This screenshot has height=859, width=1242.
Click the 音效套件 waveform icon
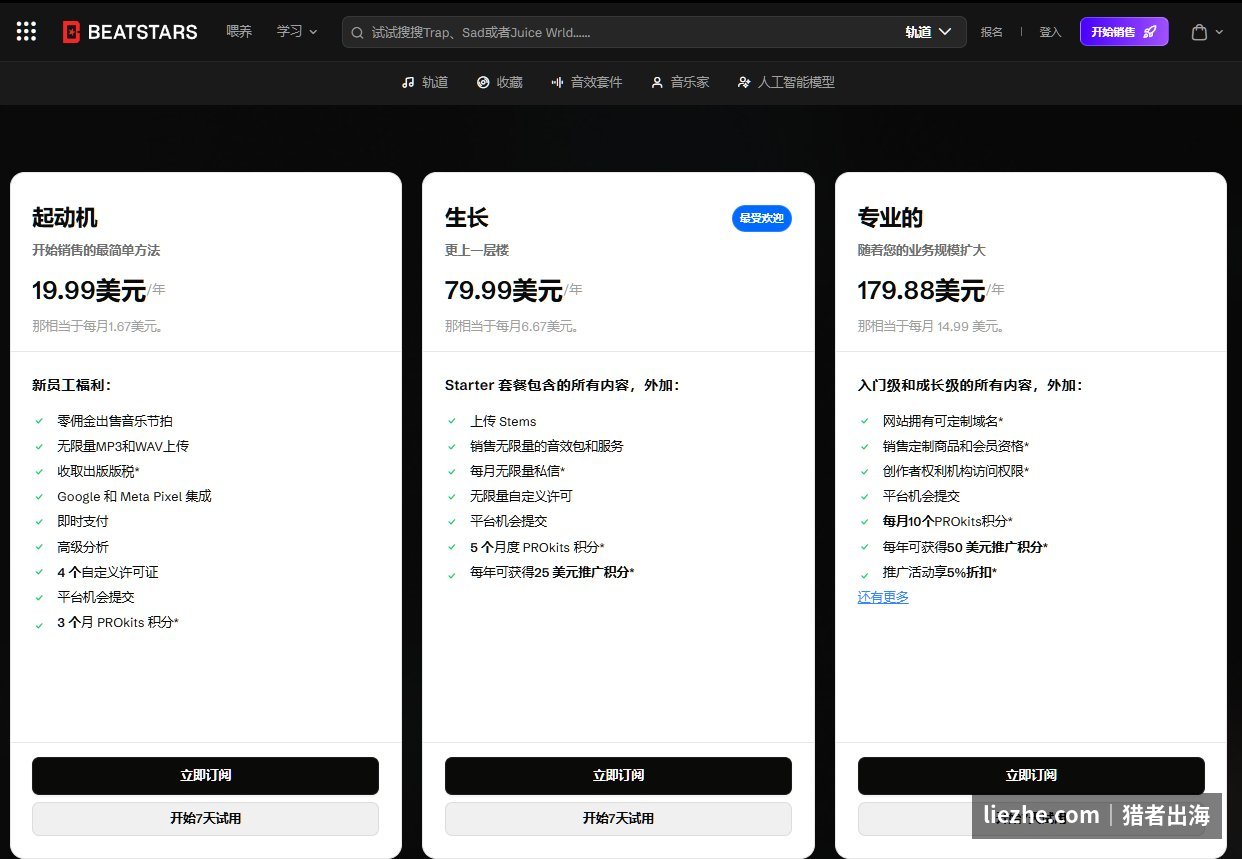557,82
